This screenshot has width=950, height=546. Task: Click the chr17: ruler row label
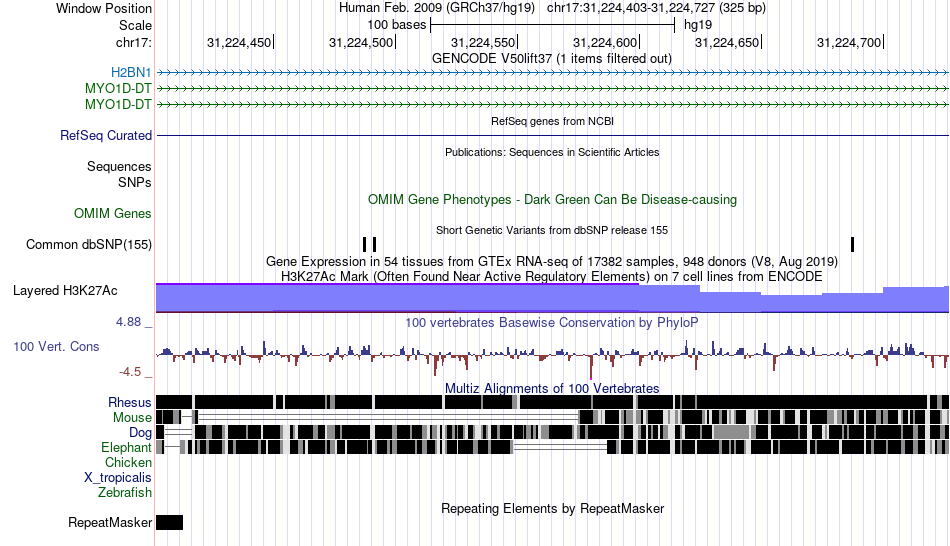134,42
